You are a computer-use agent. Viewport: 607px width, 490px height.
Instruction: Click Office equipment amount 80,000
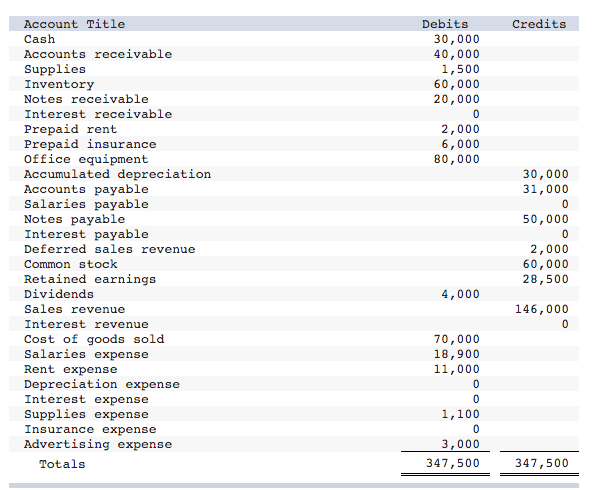pos(456,159)
